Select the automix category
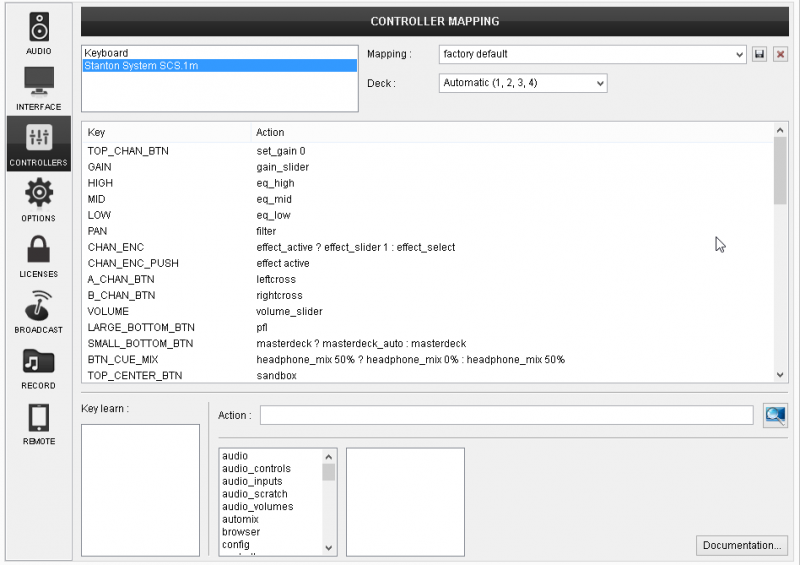Viewport: 800px width, 565px height. tap(271, 519)
